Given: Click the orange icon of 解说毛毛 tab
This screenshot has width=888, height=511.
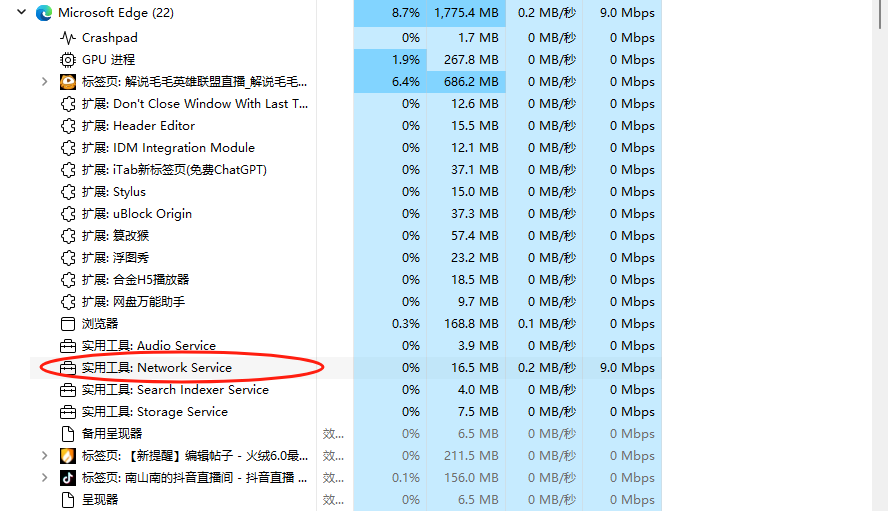Looking at the screenshot, I should point(68,82).
